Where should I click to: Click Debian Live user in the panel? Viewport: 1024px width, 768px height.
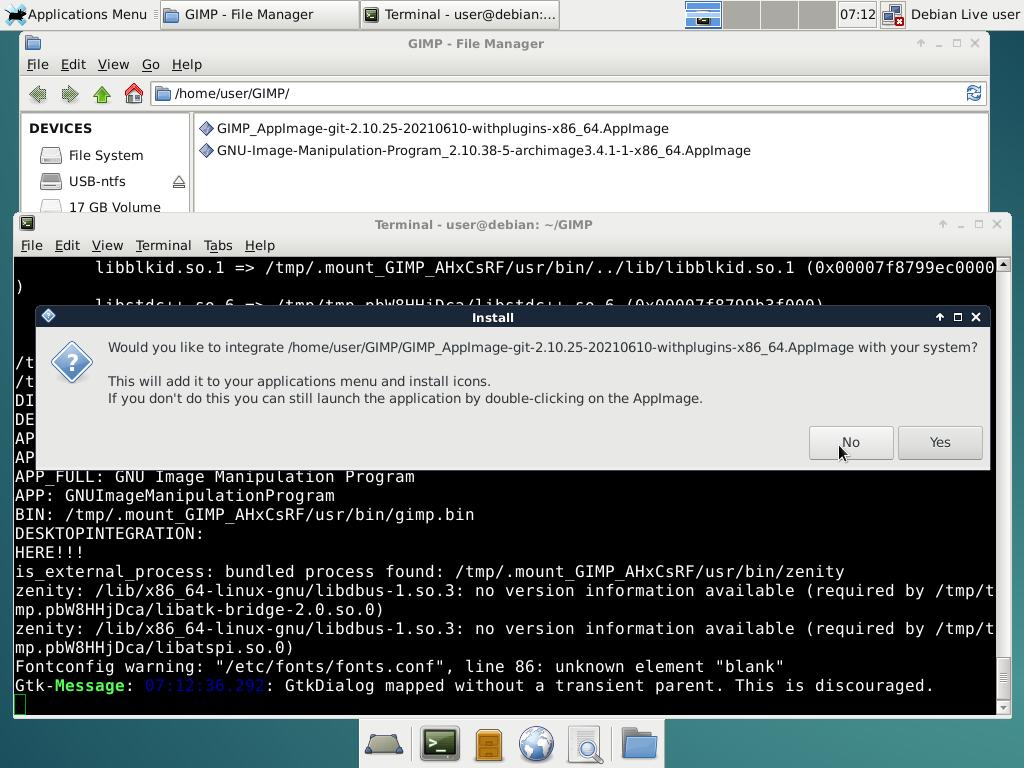[965, 14]
